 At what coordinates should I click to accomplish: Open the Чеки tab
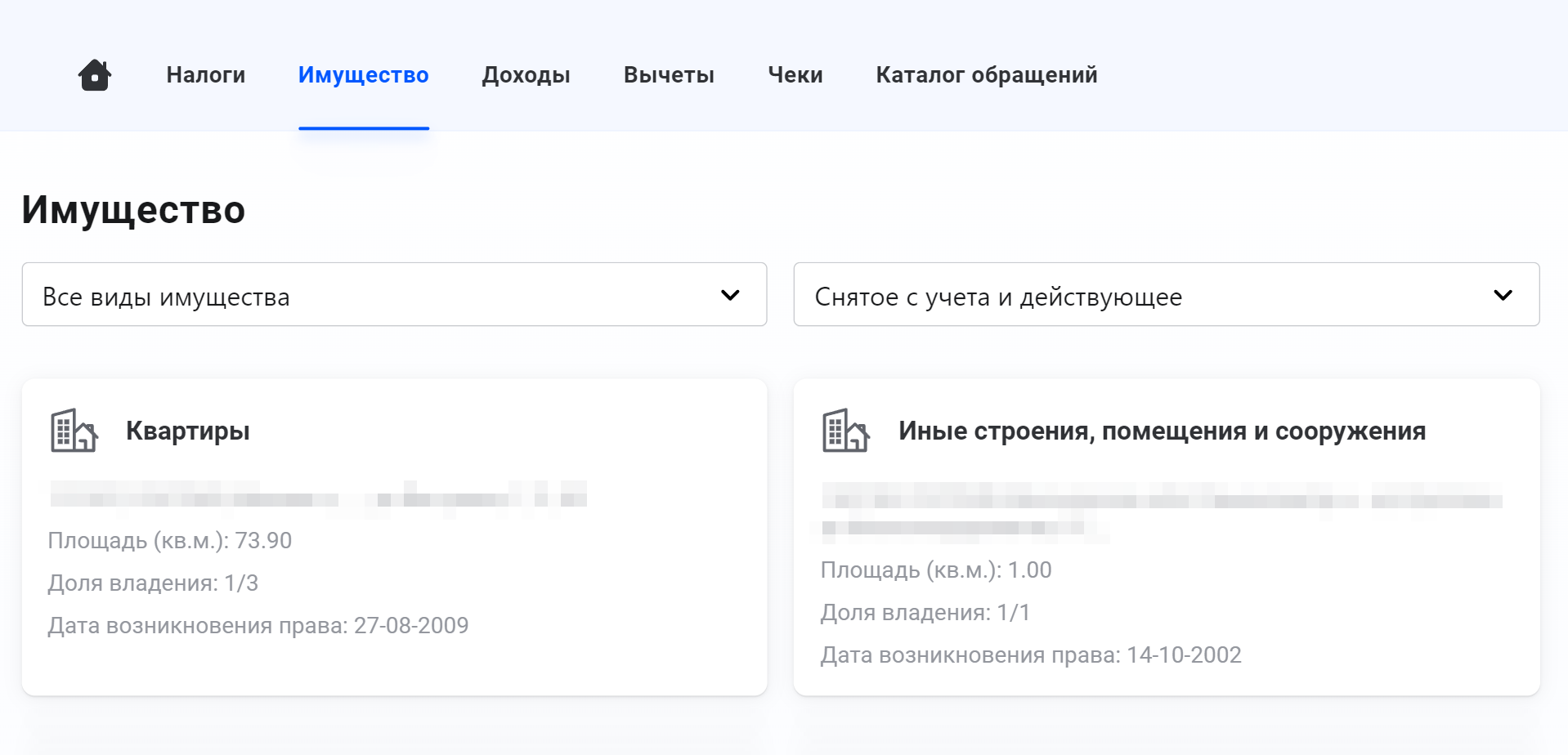[795, 75]
